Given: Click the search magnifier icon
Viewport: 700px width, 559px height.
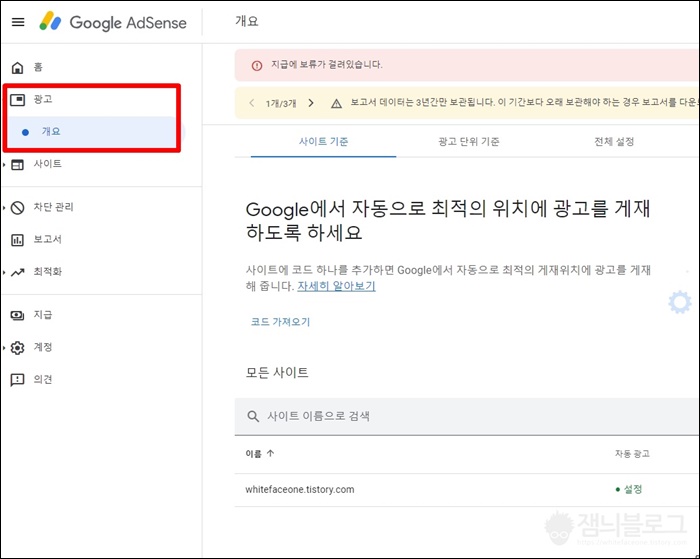Looking at the screenshot, I should (253, 416).
